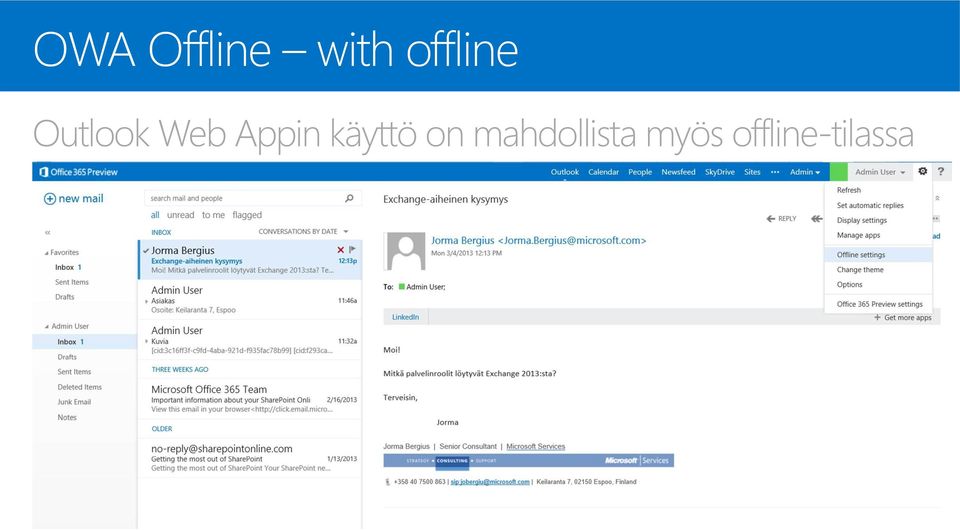Delete Jorma Bergius message with red X

tap(340, 250)
